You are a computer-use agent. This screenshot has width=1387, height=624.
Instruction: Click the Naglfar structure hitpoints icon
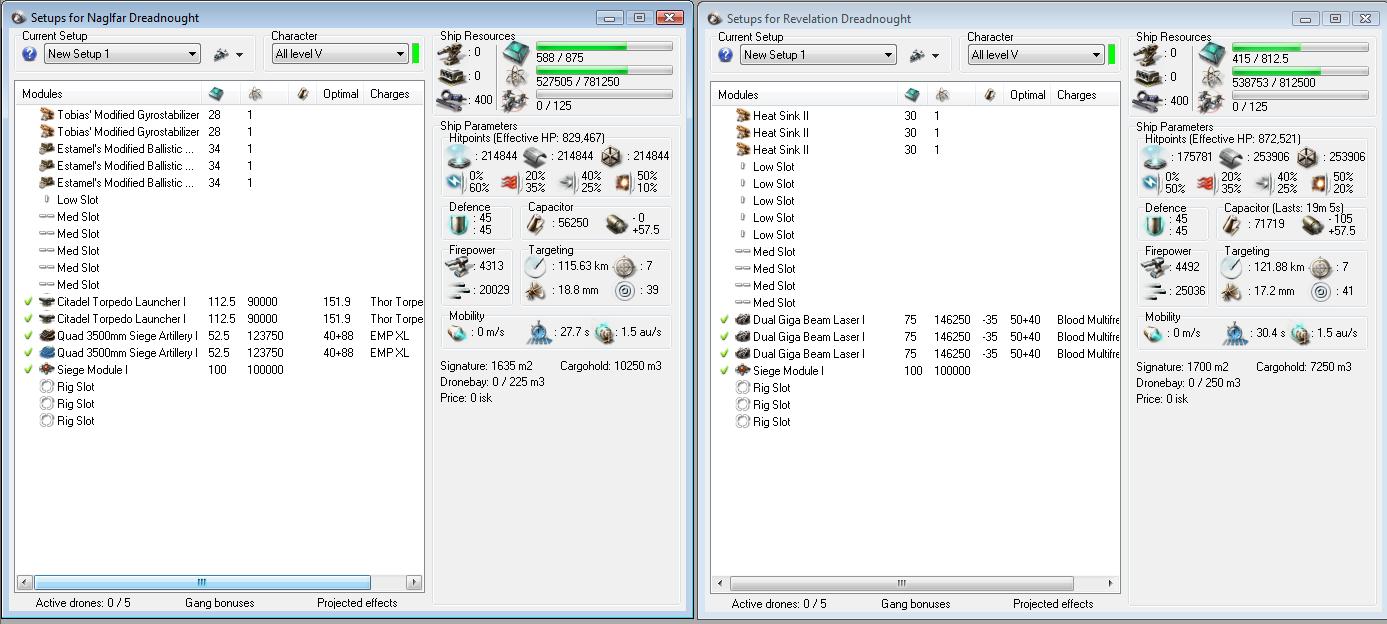pyautogui.click(x=611, y=157)
